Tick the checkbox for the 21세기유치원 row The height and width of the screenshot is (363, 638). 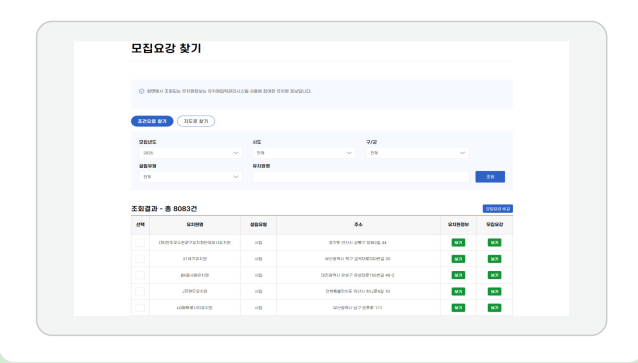pyautogui.click(x=140, y=259)
